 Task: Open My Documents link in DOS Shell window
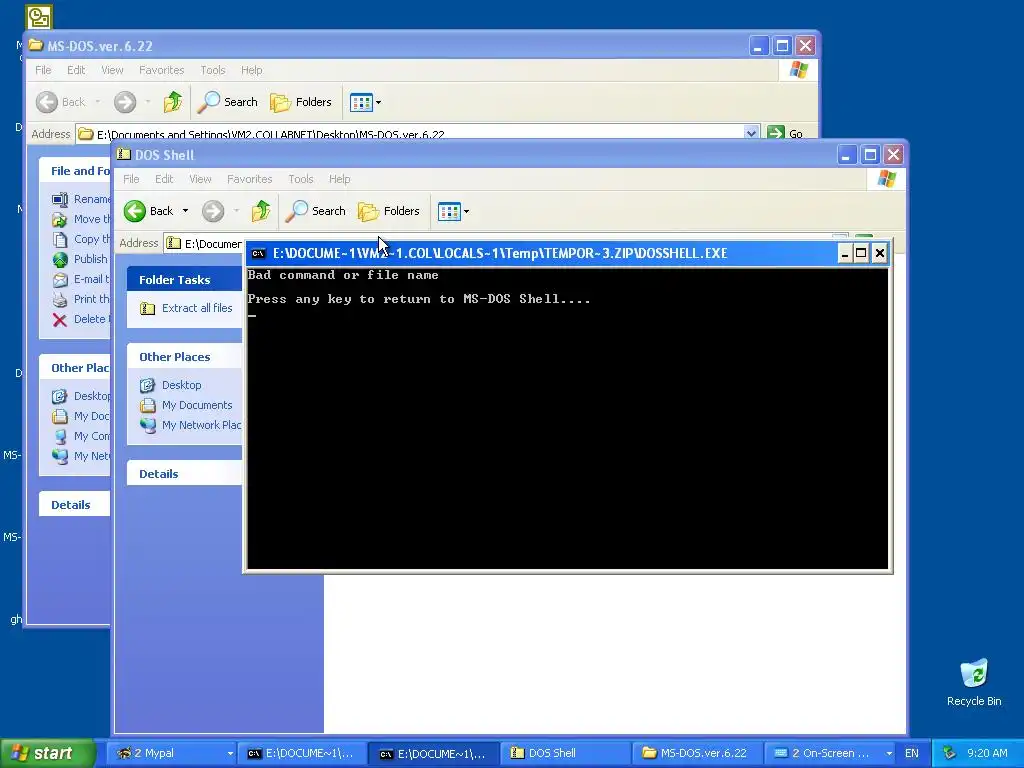click(x=197, y=405)
